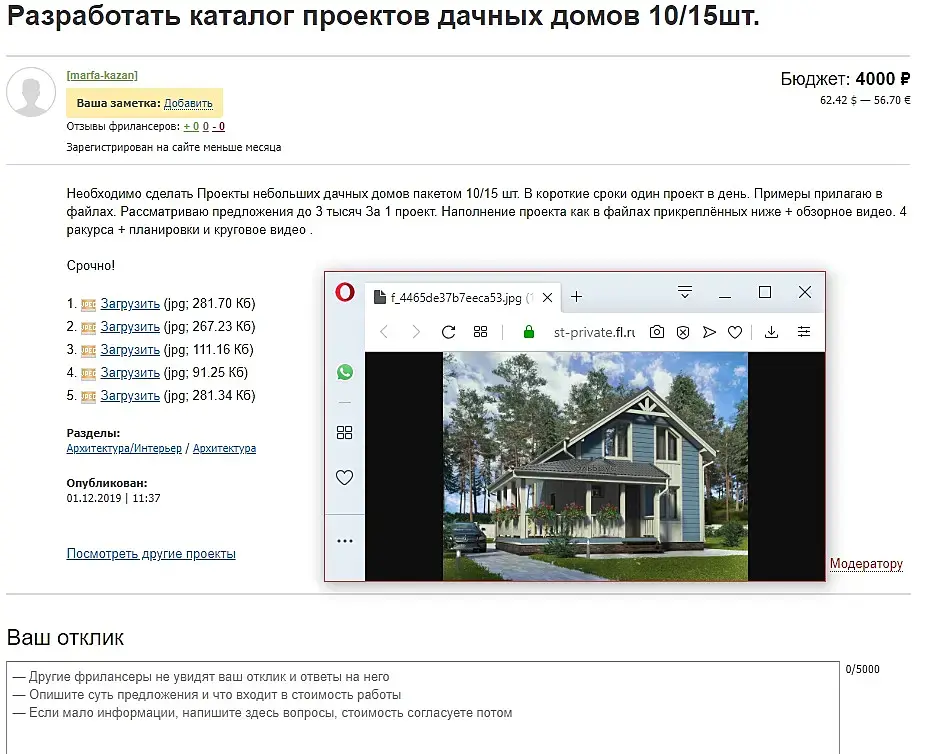932x754 pixels.
Task: Click the user avatar placeholder
Action: [31, 92]
